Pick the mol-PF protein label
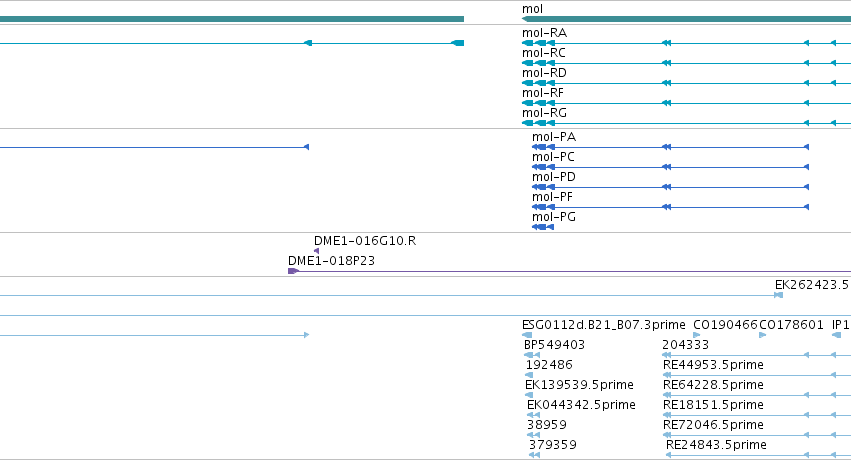 [552, 197]
